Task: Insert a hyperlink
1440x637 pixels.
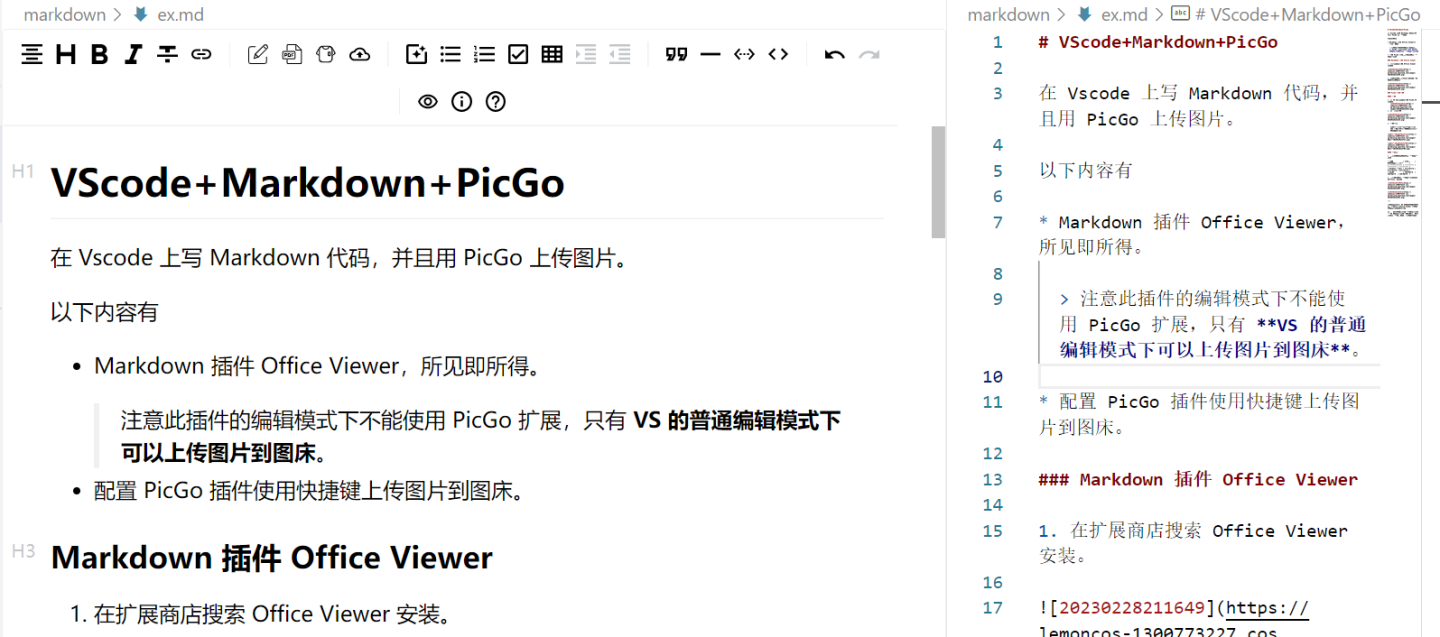Action: 200,54
